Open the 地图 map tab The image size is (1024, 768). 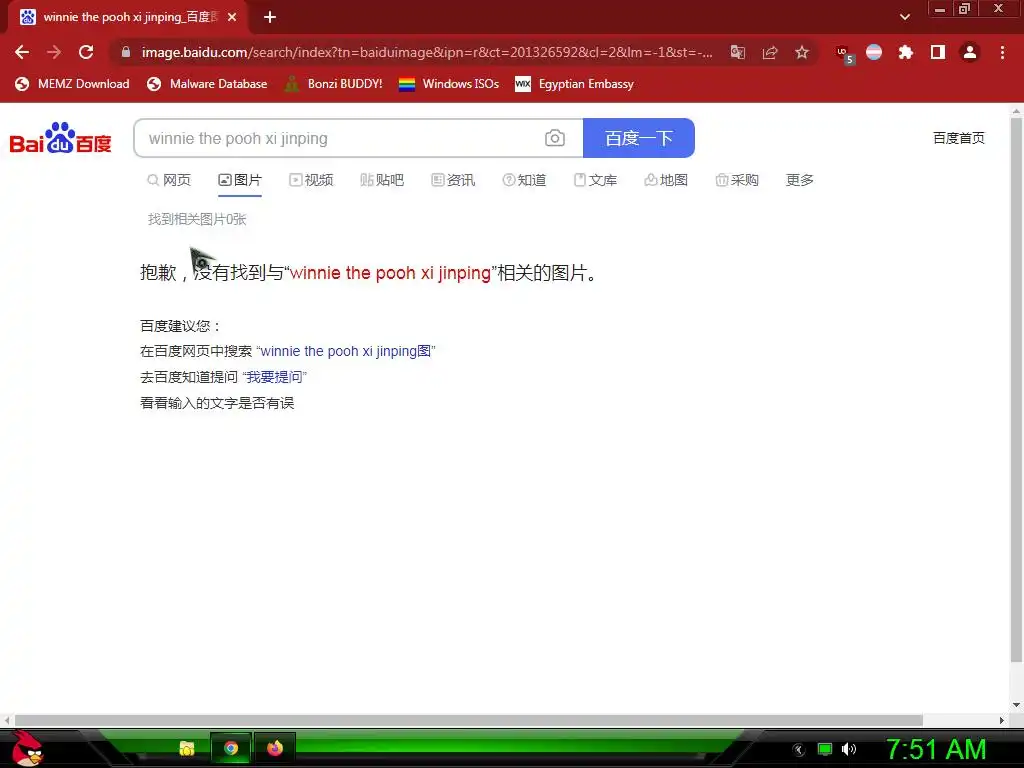(x=666, y=180)
